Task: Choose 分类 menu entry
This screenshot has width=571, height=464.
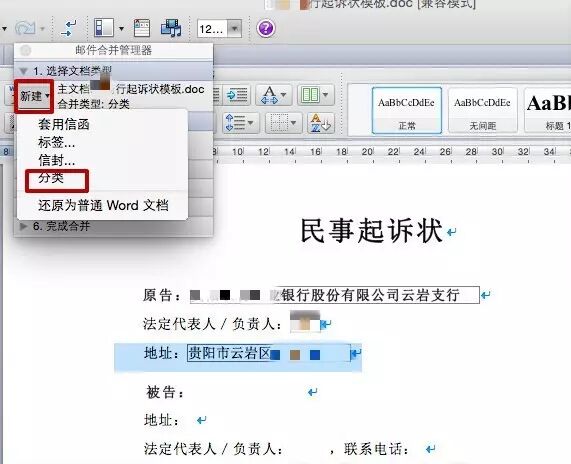Action: point(51,178)
